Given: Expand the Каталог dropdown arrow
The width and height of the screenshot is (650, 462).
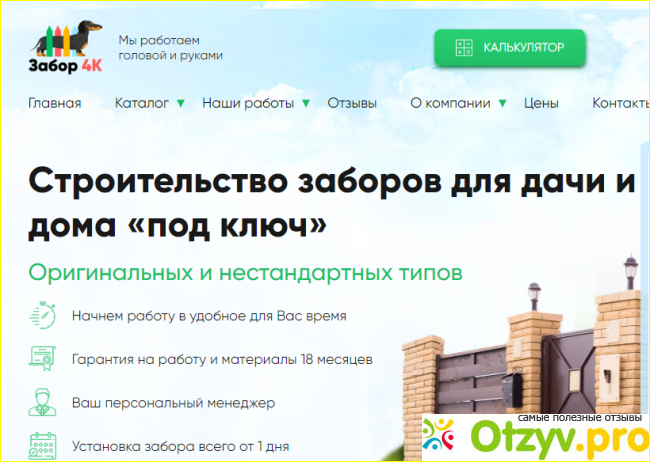Looking at the screenshot, I should [x=180, y=103].
